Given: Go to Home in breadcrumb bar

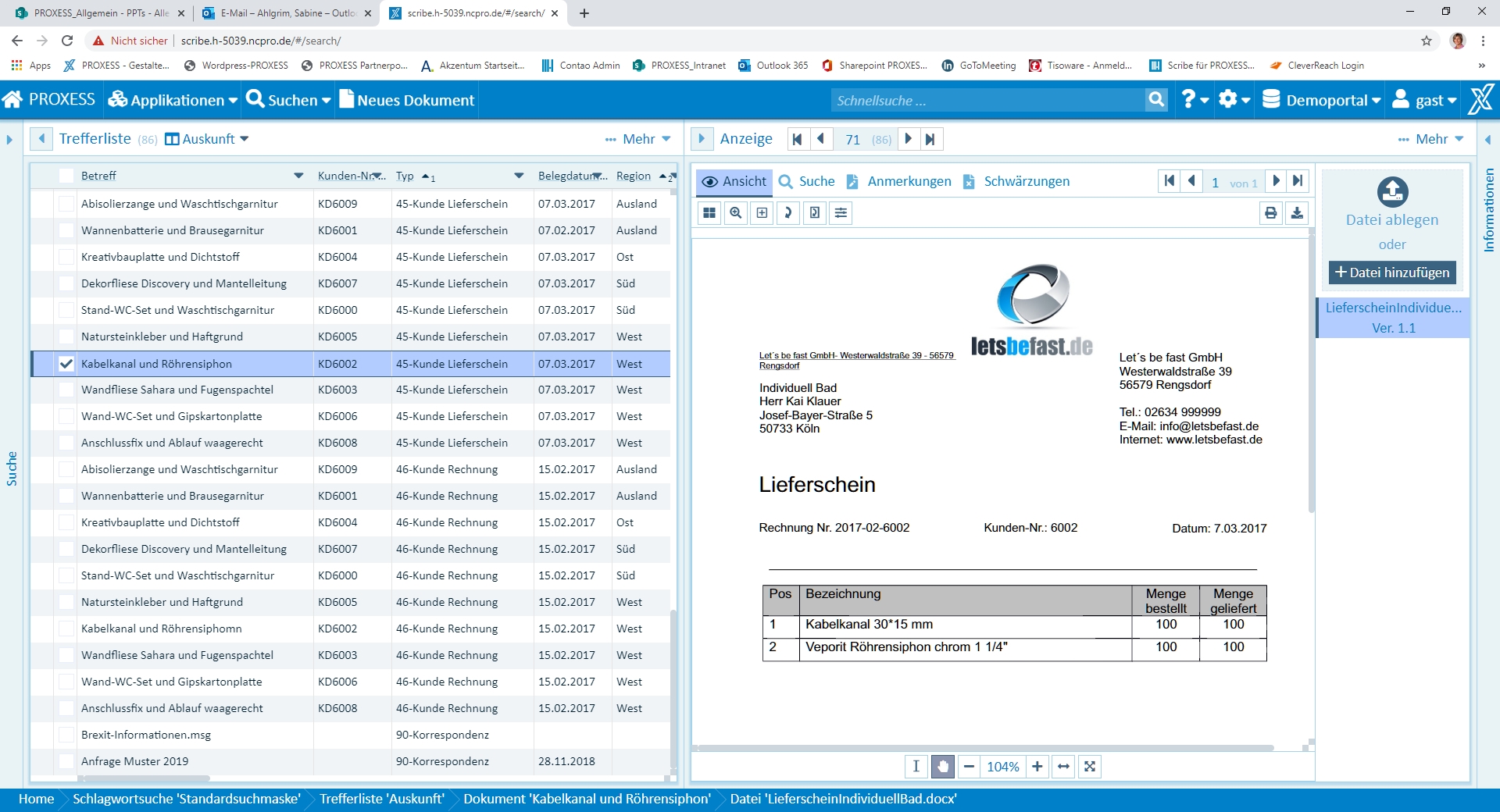Looking at the screenshot, I should coord(36,799).
